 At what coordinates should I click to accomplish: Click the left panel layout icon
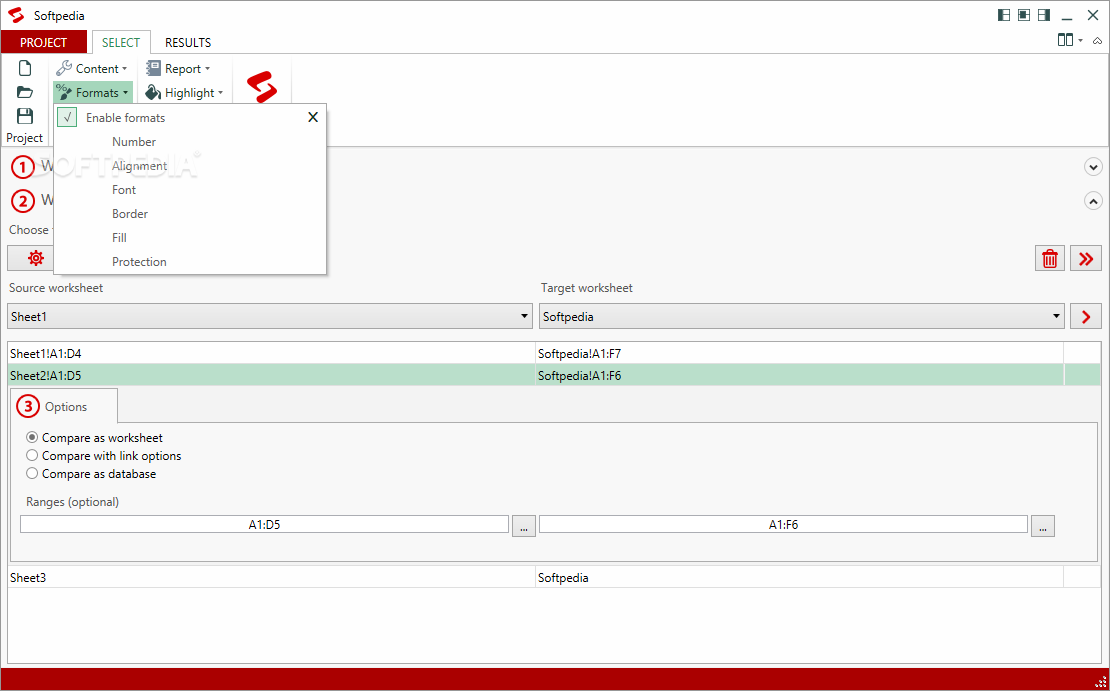[x=1004, y=15]
